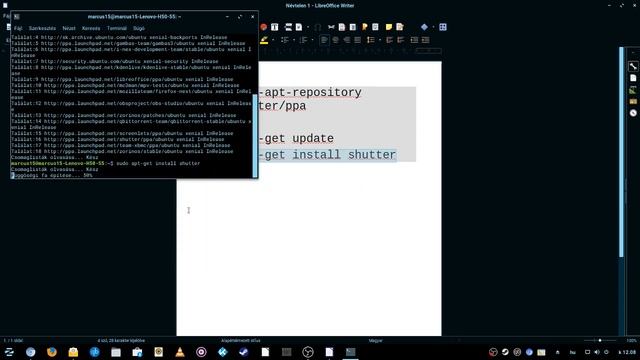Launch VLC media player from the taskbar
The height and width of the screenshot is (360, 640).
click(x=180, y=352)
